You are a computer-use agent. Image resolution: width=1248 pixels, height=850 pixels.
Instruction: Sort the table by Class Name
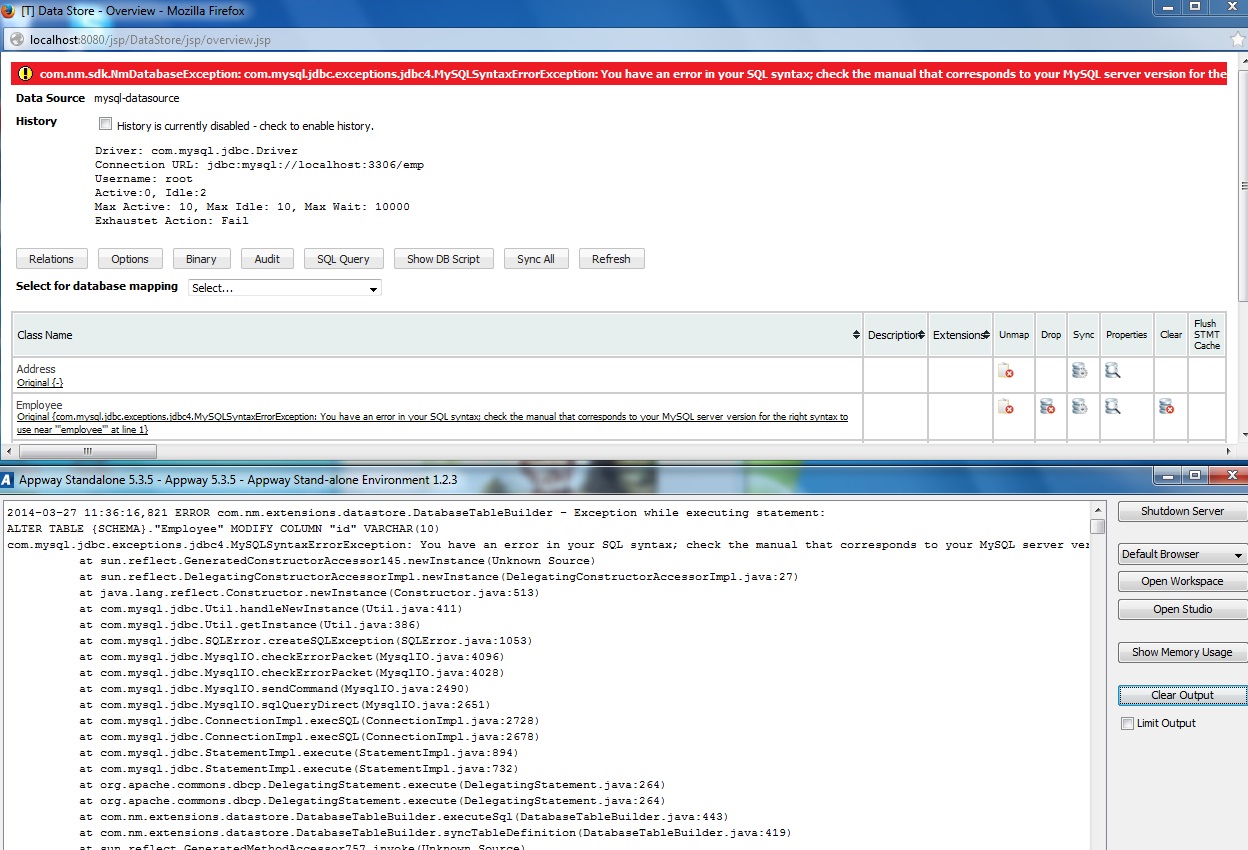click(x=856, y=335)
